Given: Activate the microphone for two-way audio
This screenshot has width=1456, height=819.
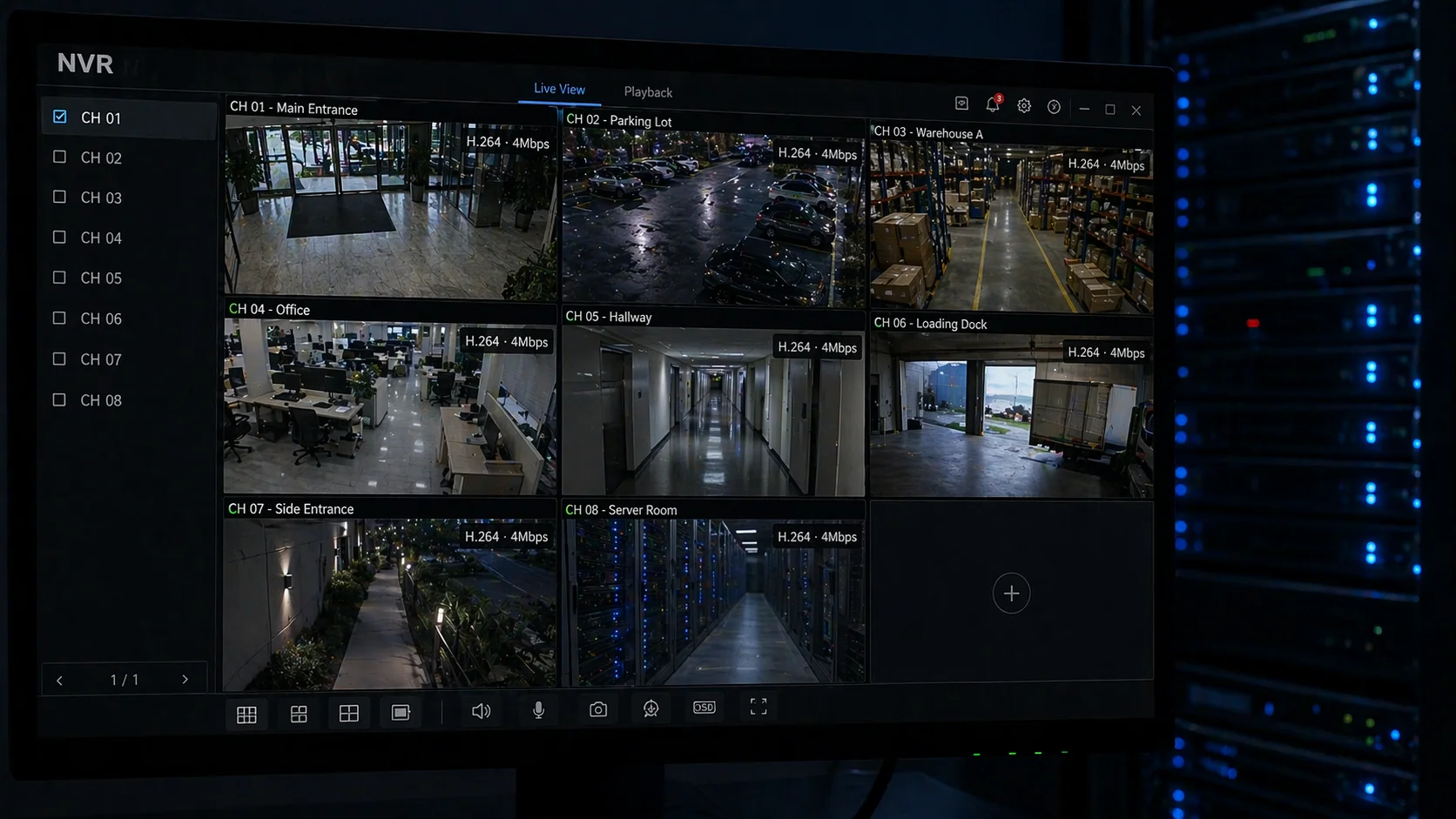Looking at the screenshot, I should coord(537,710).
